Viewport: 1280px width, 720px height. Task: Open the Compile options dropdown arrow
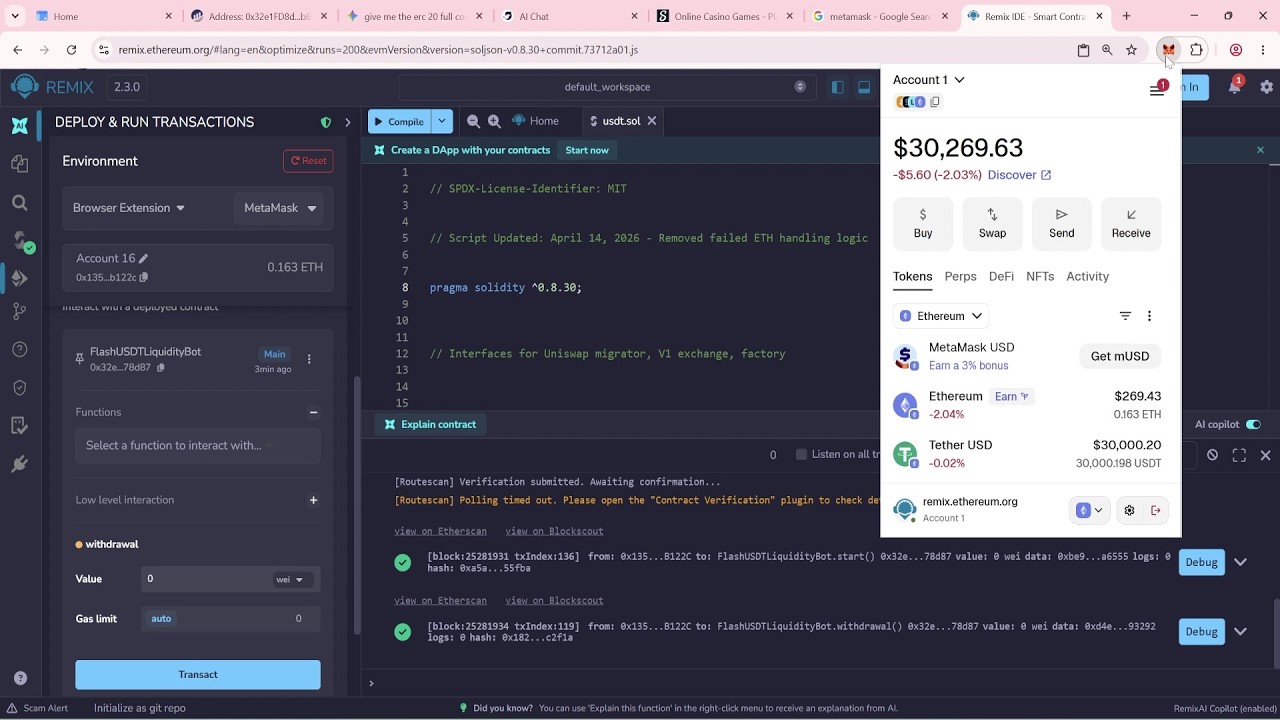tap(441, 121)
